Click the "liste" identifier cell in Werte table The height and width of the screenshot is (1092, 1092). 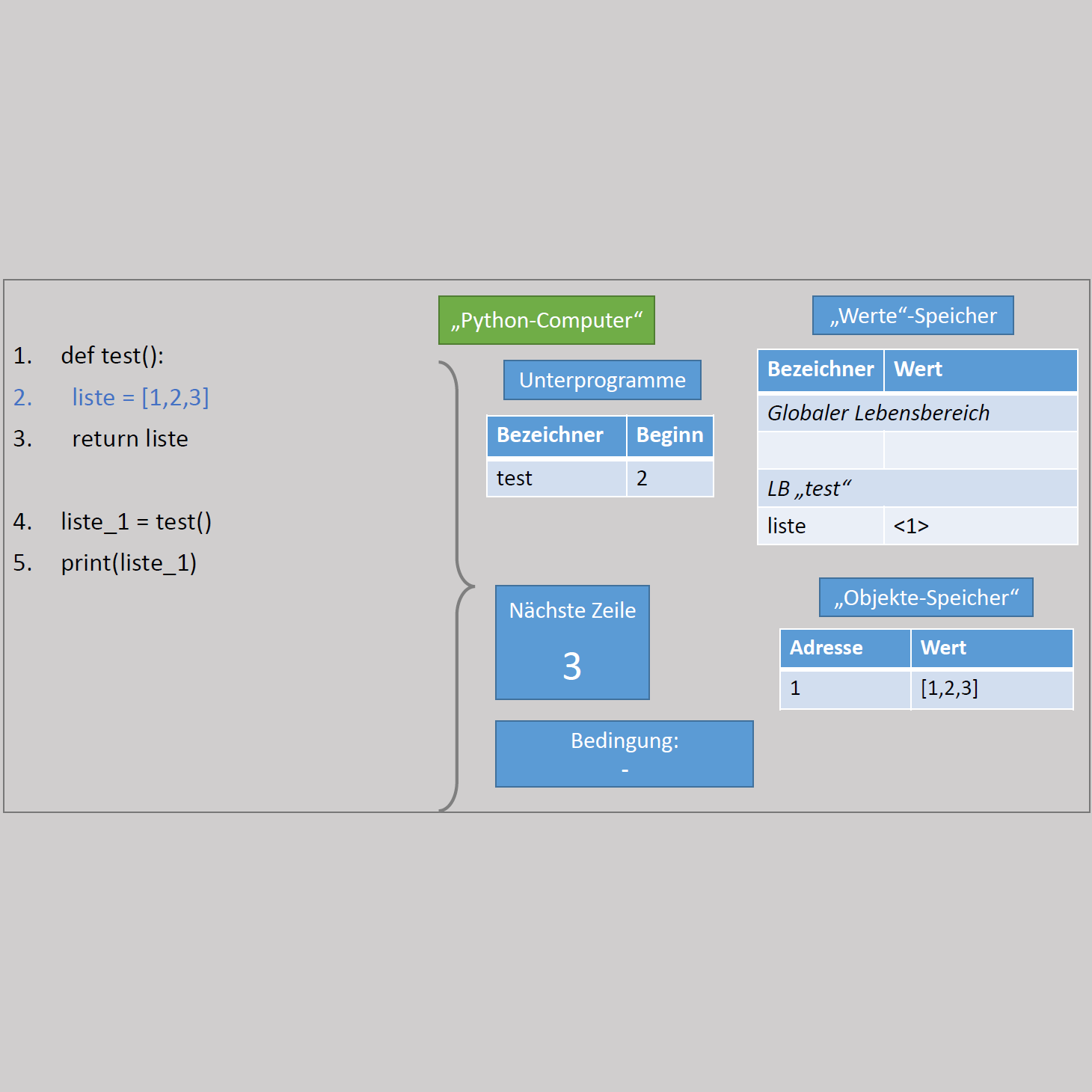(820, 527)
